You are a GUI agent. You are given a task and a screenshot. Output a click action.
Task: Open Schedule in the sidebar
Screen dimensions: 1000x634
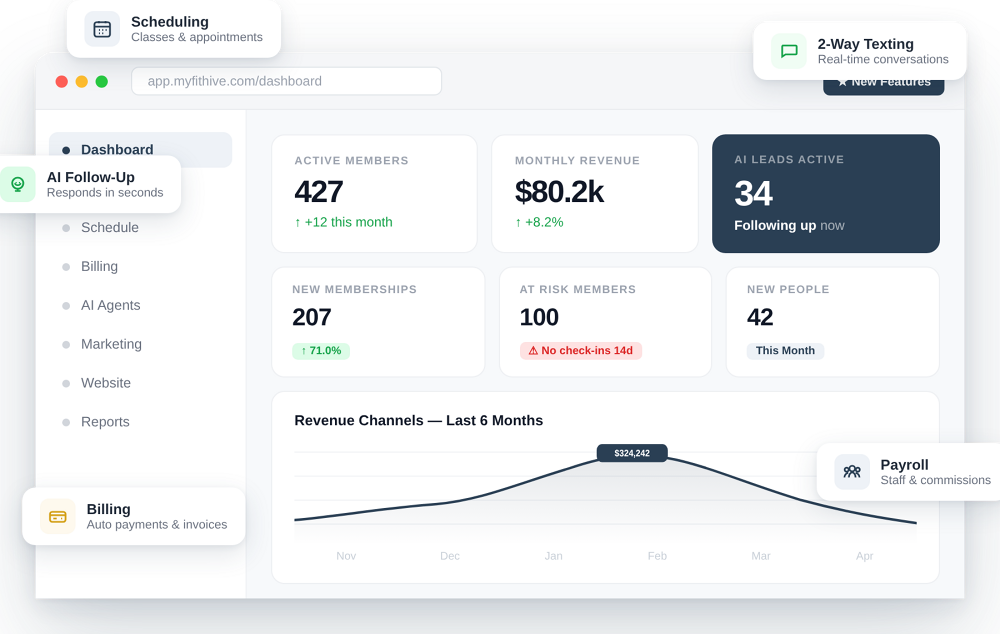click(x=109, y=228)
